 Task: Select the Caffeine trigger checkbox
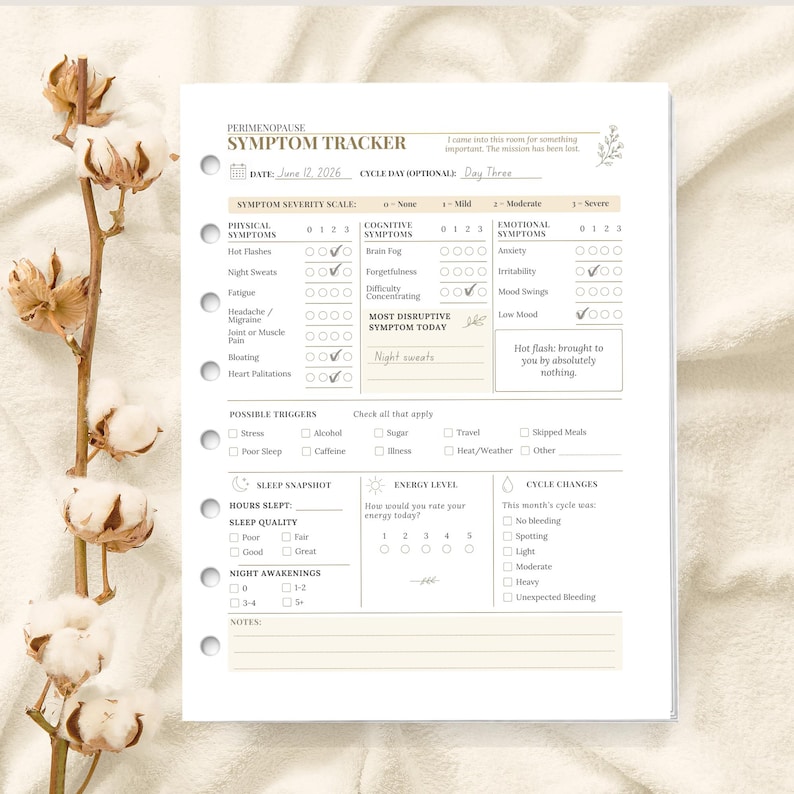pyautogui.click(x=306, y=451)
